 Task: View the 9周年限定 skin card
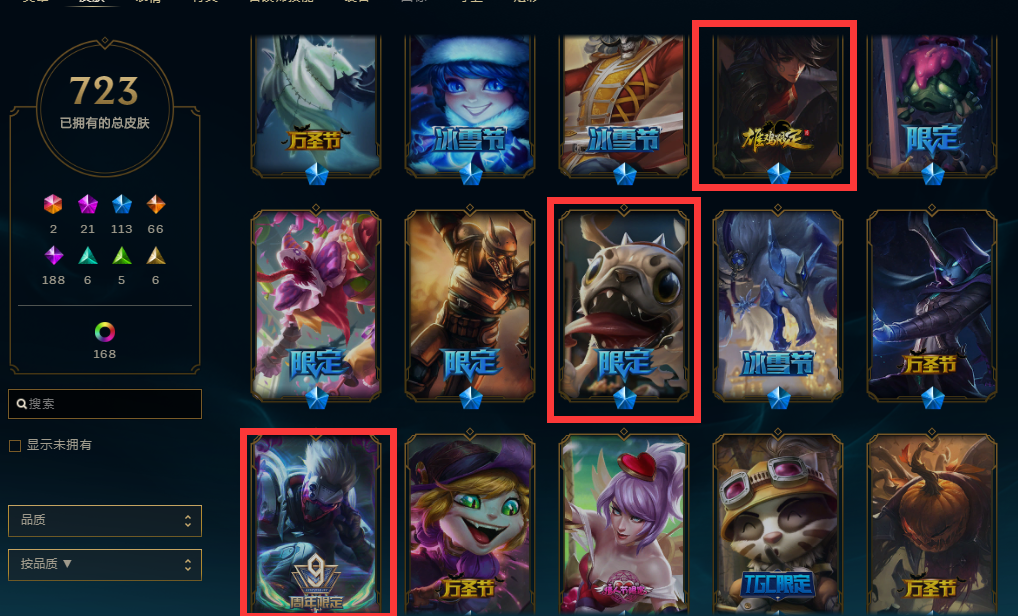click(x=316, y=524)
